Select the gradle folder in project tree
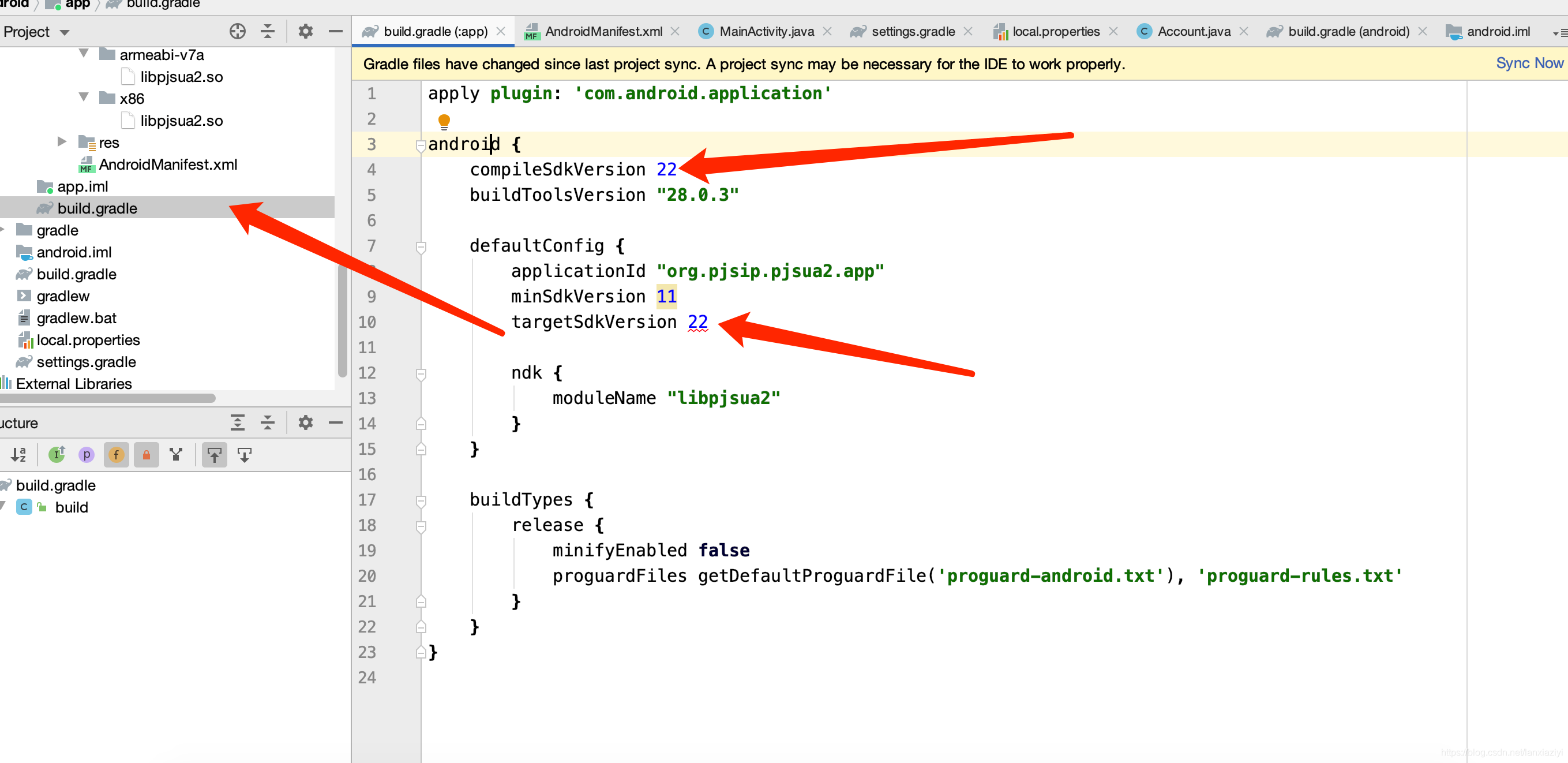 (x=47, y=230)
